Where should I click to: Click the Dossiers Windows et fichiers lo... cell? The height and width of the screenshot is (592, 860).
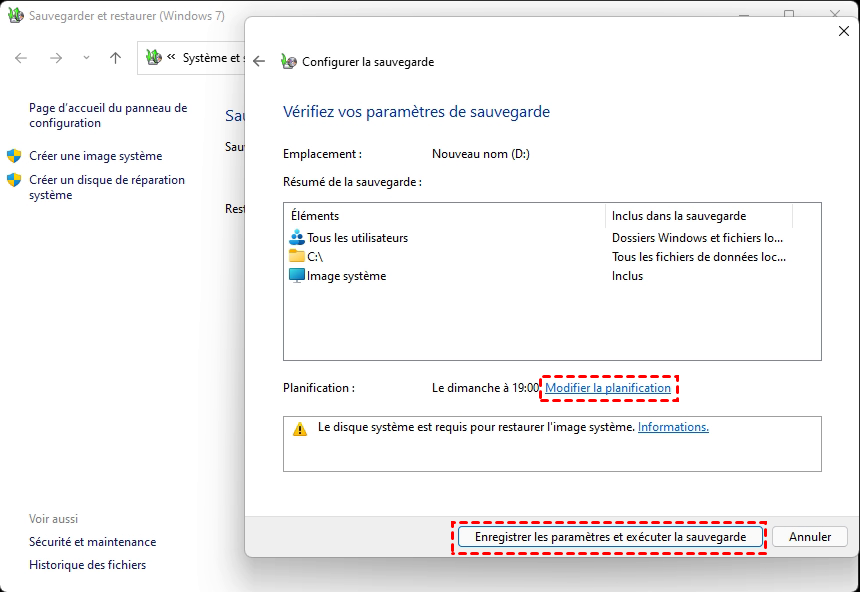[698, 238]
